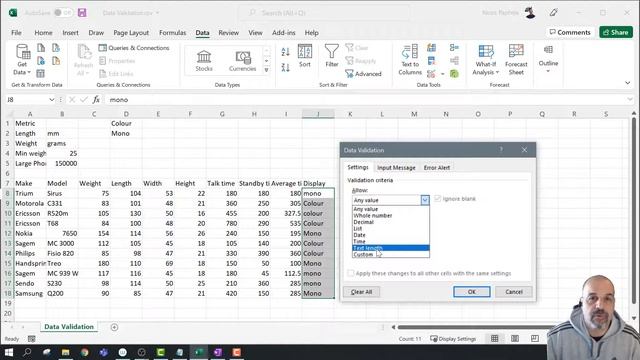Expand the Outline group

[548, 60]
